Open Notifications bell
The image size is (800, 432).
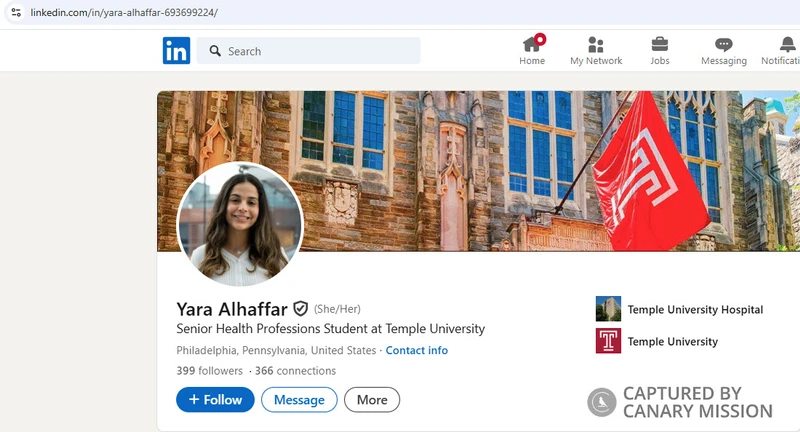[783, 51]
